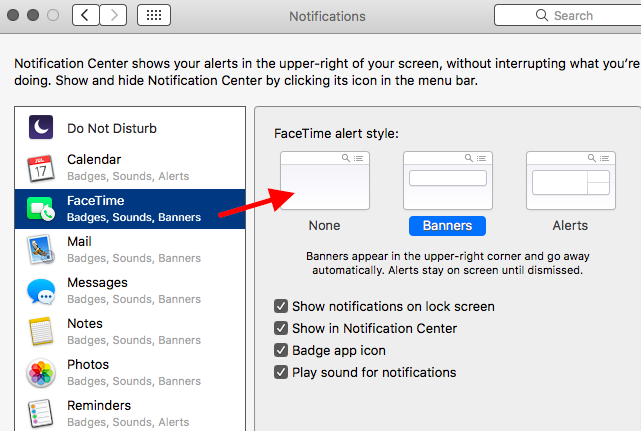Select Do Not Disturb in list

point(130,128)
